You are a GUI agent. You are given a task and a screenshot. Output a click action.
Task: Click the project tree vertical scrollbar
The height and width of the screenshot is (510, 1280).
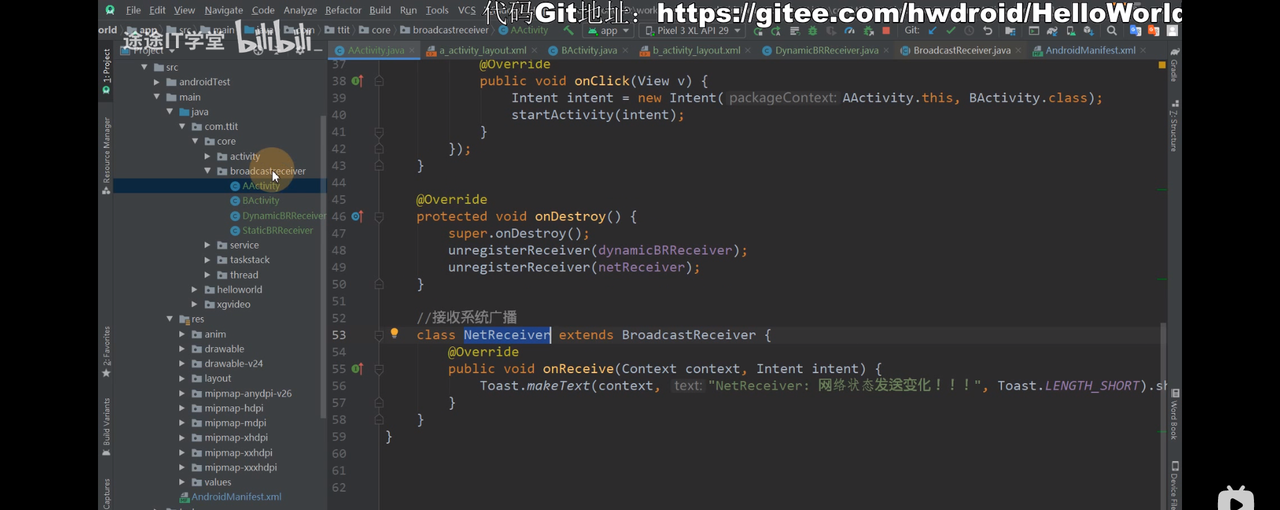pos(322,267)
